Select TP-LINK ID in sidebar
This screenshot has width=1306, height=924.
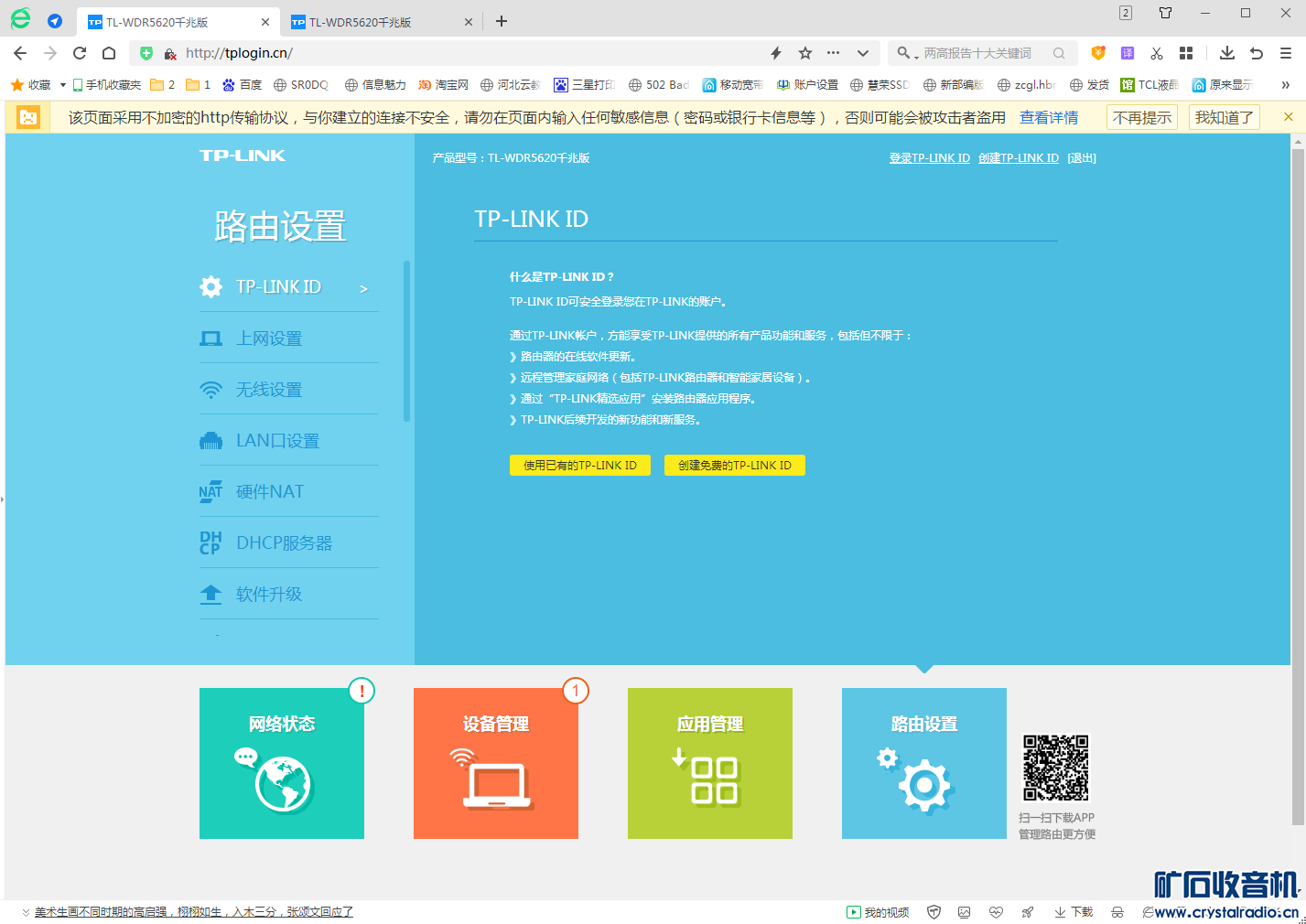[288, 286]
